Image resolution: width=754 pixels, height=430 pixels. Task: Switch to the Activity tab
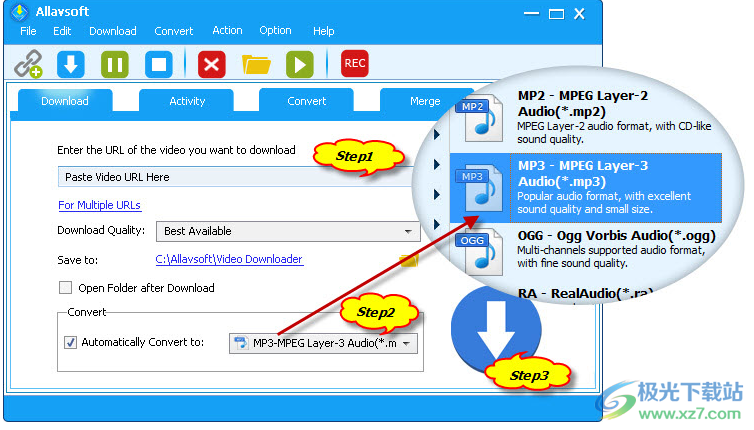[187, 101]
